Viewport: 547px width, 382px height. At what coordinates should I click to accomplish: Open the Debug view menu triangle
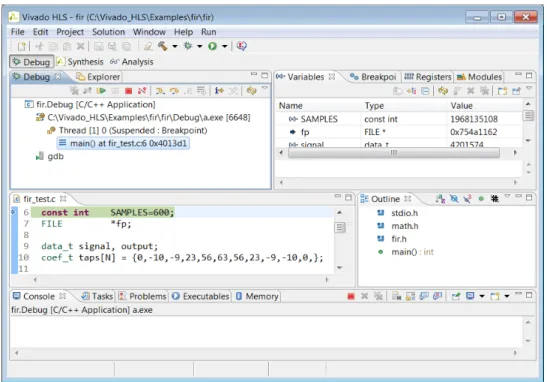click(265, 89)
